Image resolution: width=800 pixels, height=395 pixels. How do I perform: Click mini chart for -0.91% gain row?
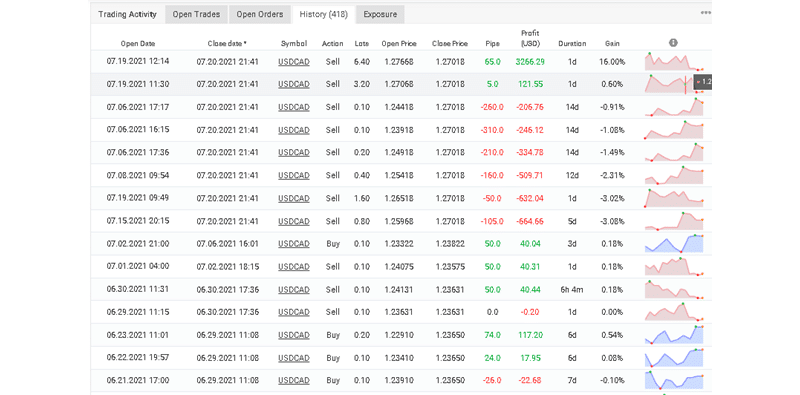[674, 107]
